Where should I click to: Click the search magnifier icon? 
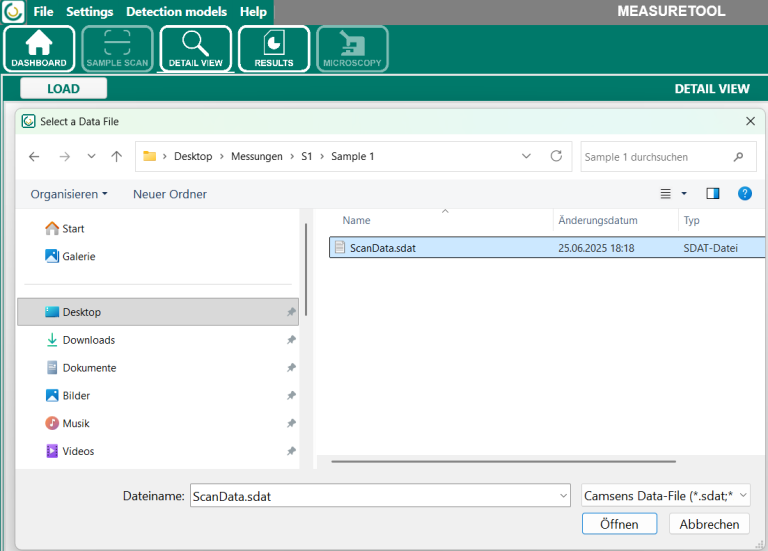(x=738, y=157)
